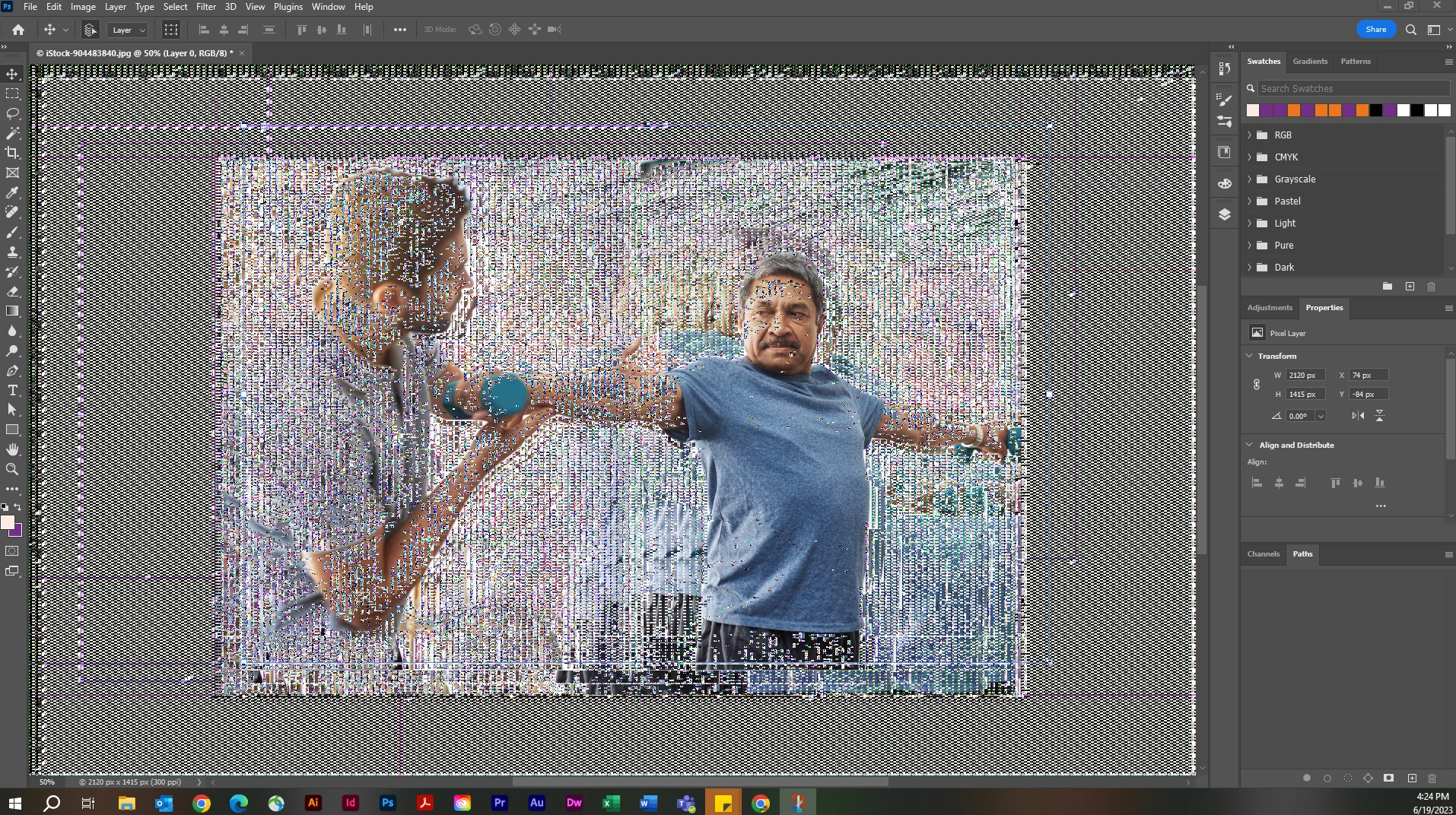Open the Search icon near Share
Viewport: 1456px width, 815px height.
pyautogui.click(x=1411, y=30)
